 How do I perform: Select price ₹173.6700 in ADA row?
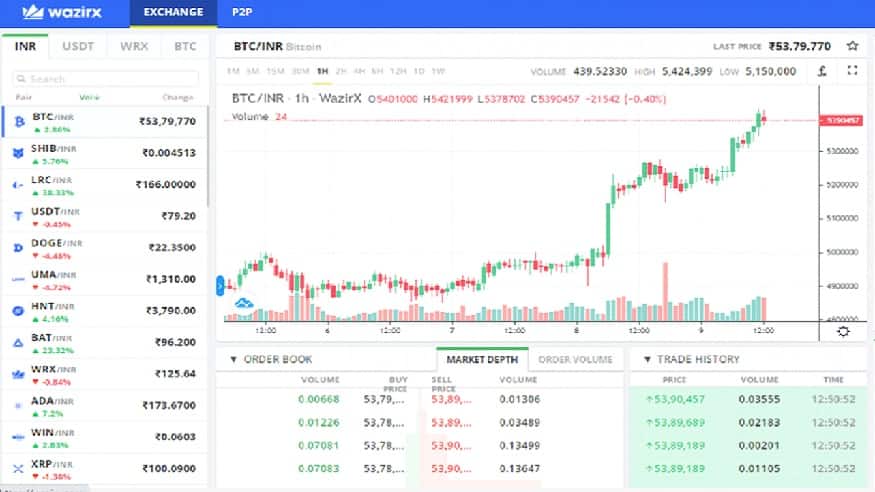(169, 406)
